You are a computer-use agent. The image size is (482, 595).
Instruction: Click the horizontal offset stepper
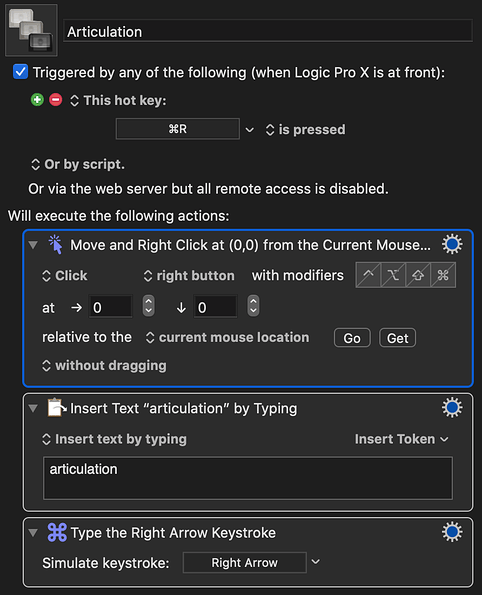coord(148,306)
